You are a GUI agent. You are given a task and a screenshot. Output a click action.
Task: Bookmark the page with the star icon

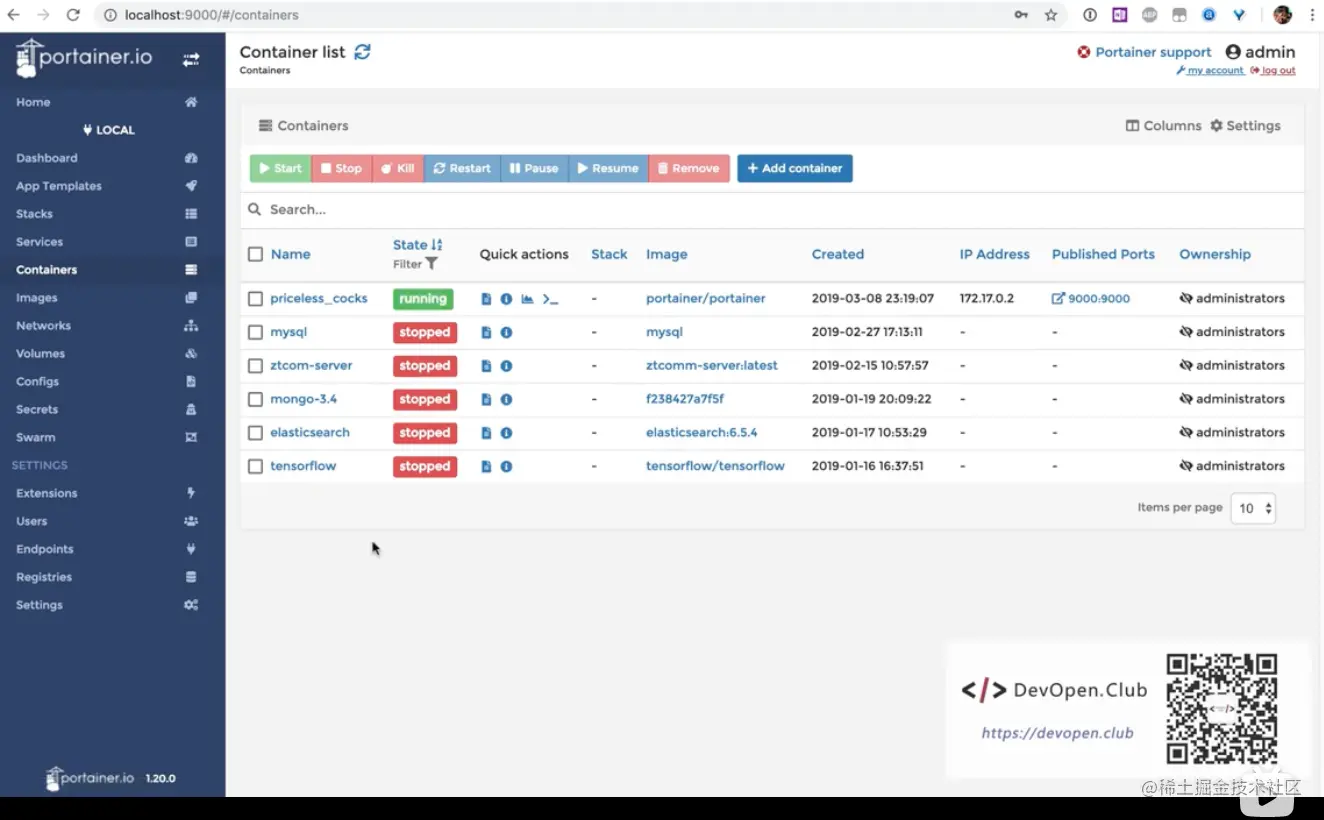point(1051,15)
